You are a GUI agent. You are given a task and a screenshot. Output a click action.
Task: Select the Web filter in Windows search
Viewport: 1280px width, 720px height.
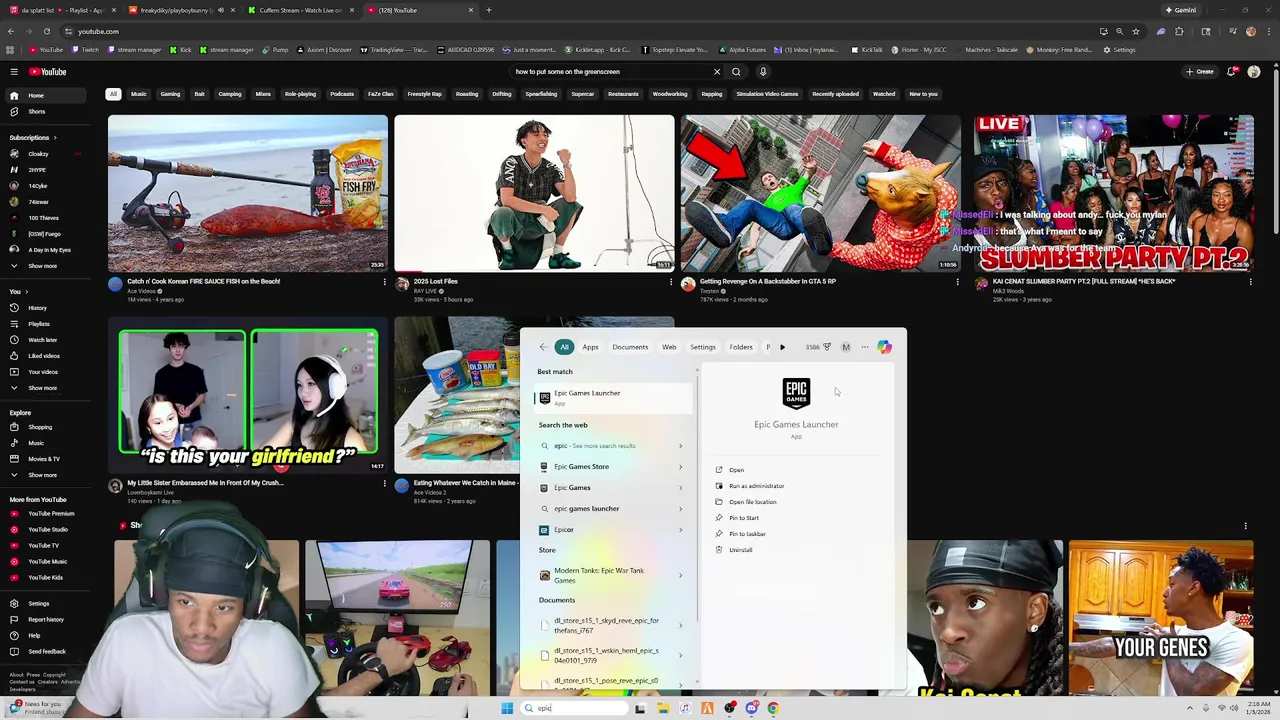pos(669,347)
